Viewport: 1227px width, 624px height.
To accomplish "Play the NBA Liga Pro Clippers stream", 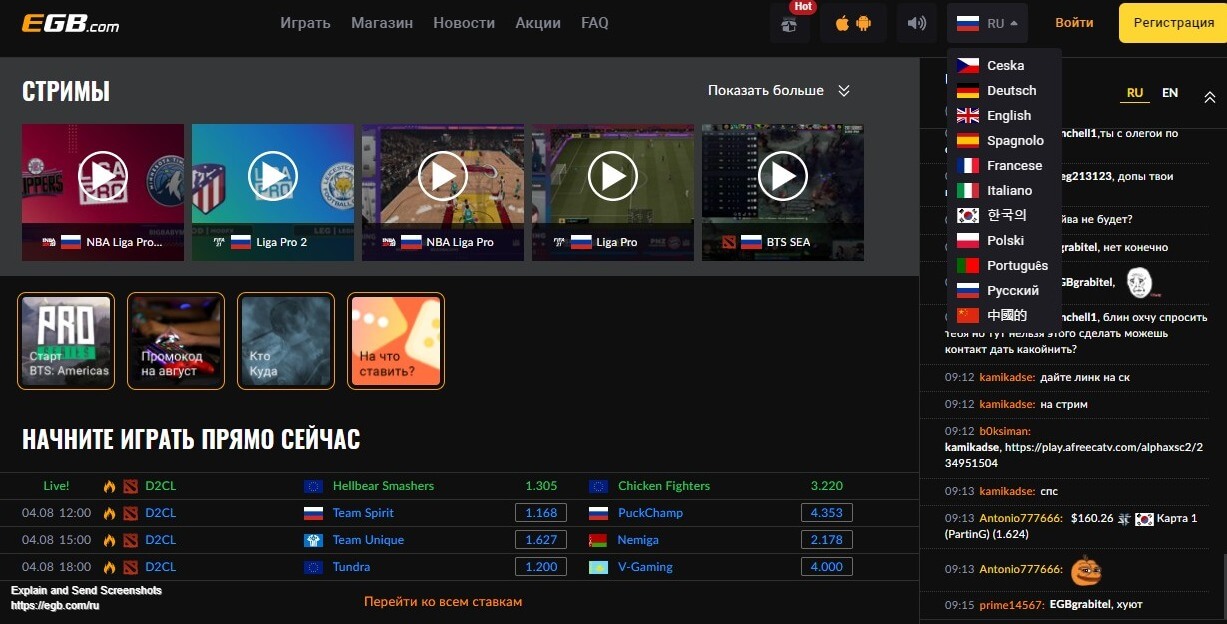I will coord(103,176).
